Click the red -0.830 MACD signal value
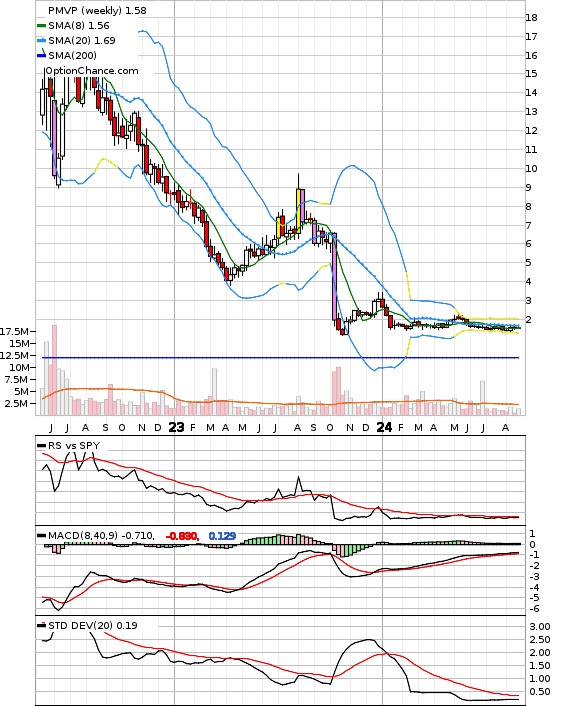Image resolution: width=566 pixels, height=706 pixels. [x=182, y=536]
